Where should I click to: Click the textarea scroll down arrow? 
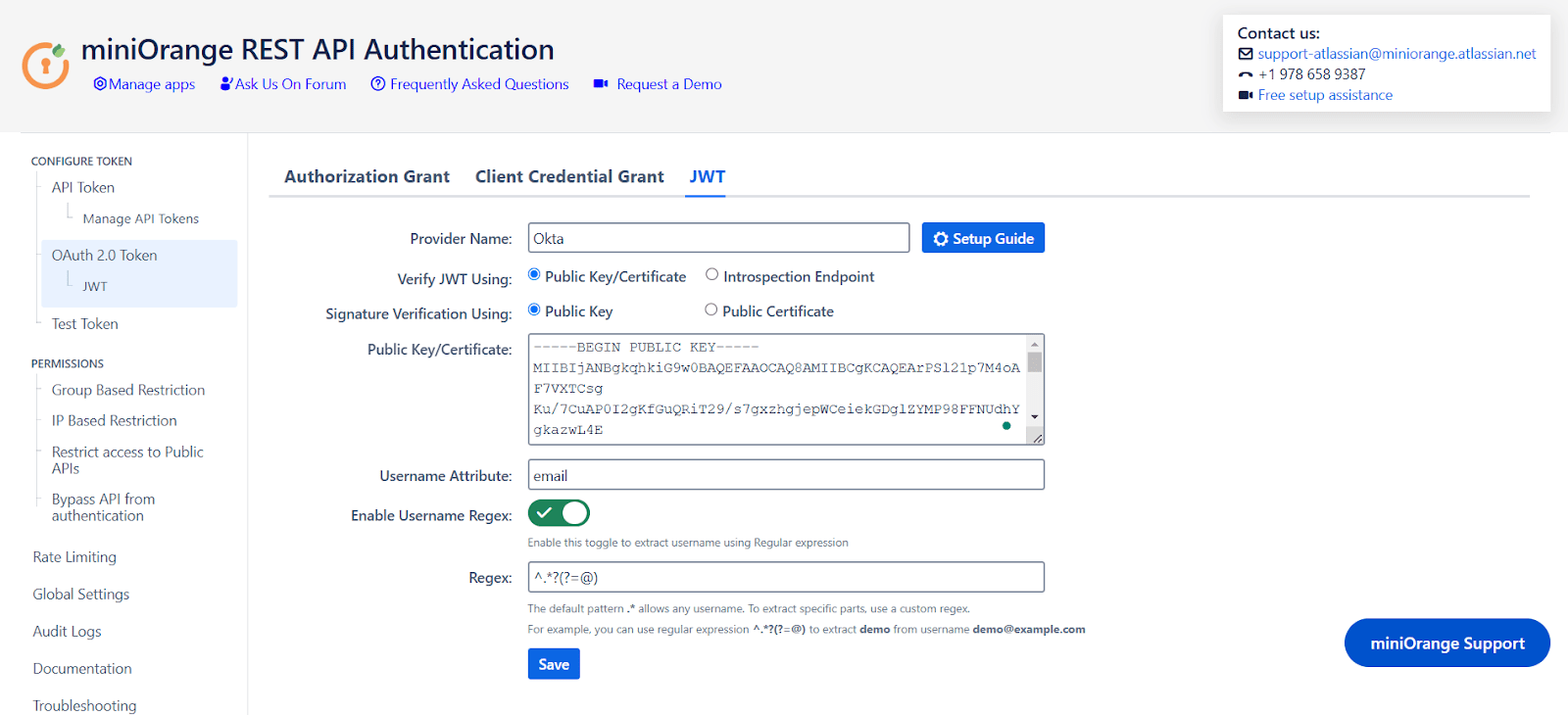(1035, 417)
